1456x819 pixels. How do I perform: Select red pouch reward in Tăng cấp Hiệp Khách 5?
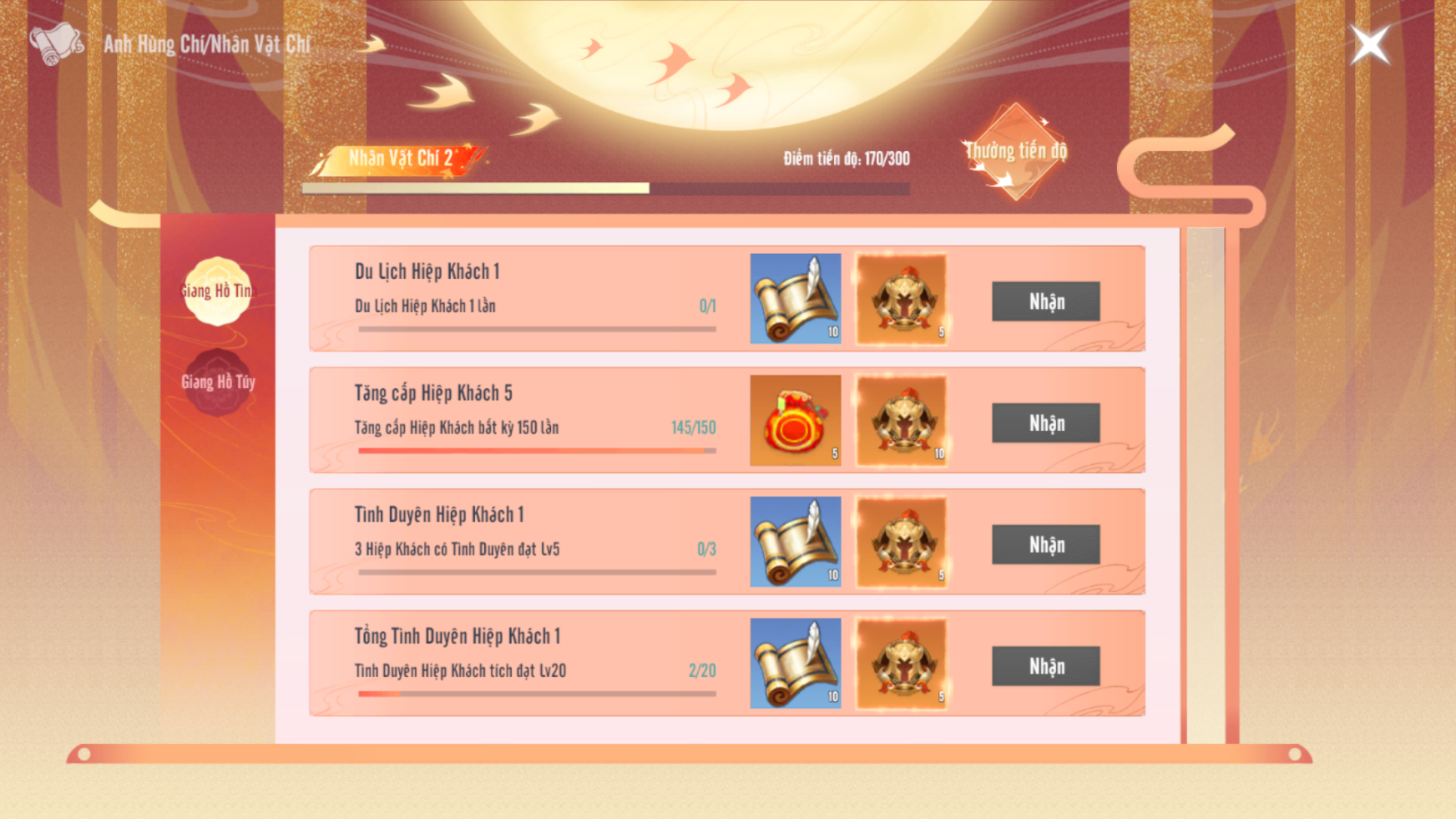coord(796,420)
